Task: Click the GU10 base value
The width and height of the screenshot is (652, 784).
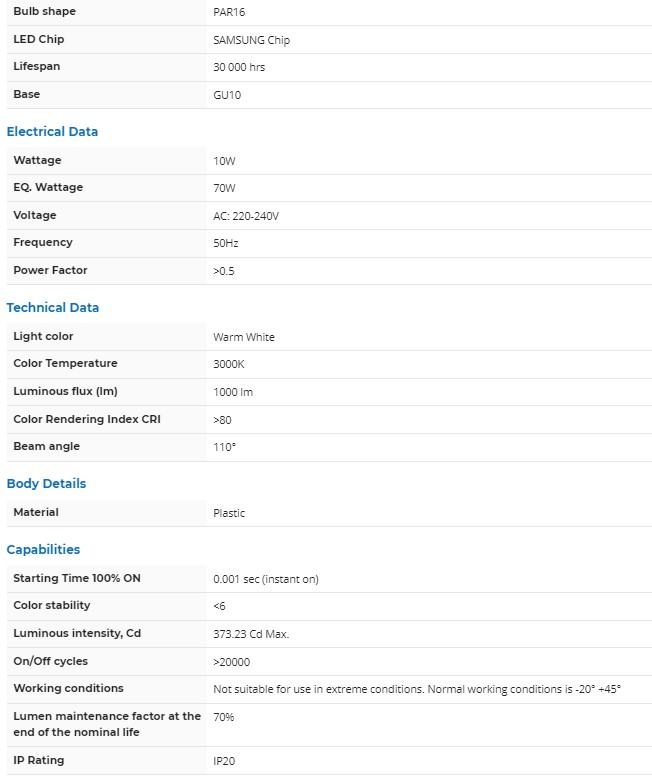Action: pyautogui.click(x=227, y=95)
